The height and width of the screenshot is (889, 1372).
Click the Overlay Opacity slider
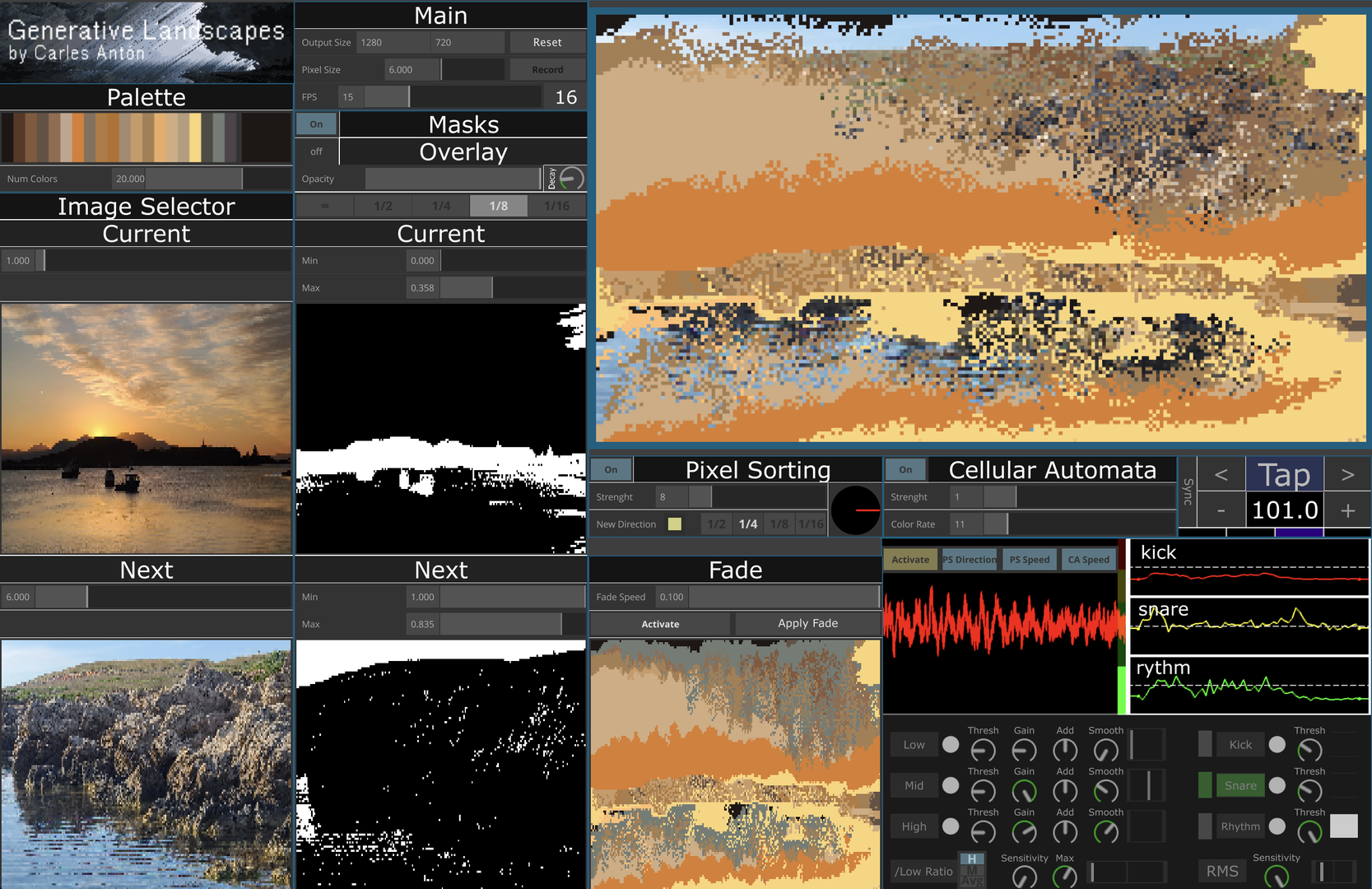(x=452, y=179)
